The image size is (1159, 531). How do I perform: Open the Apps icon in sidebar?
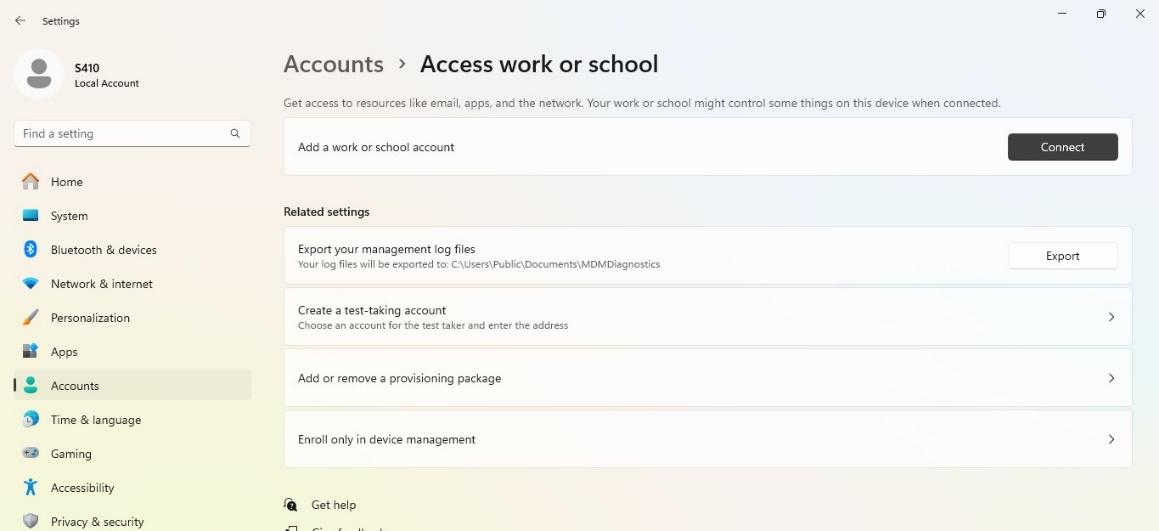tap(31, 352)
